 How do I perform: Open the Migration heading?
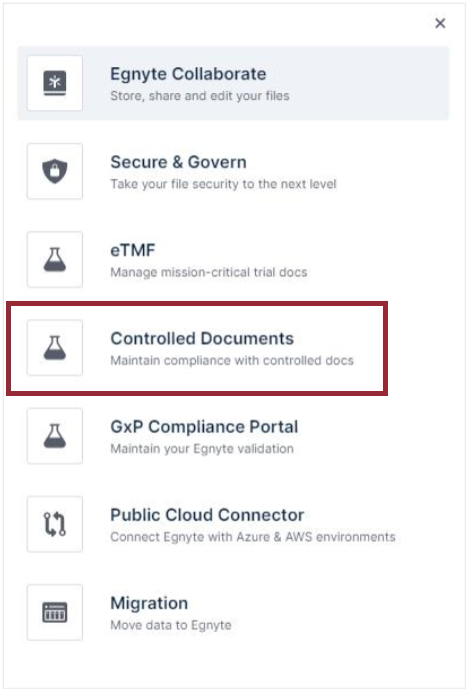coord(149,603)
